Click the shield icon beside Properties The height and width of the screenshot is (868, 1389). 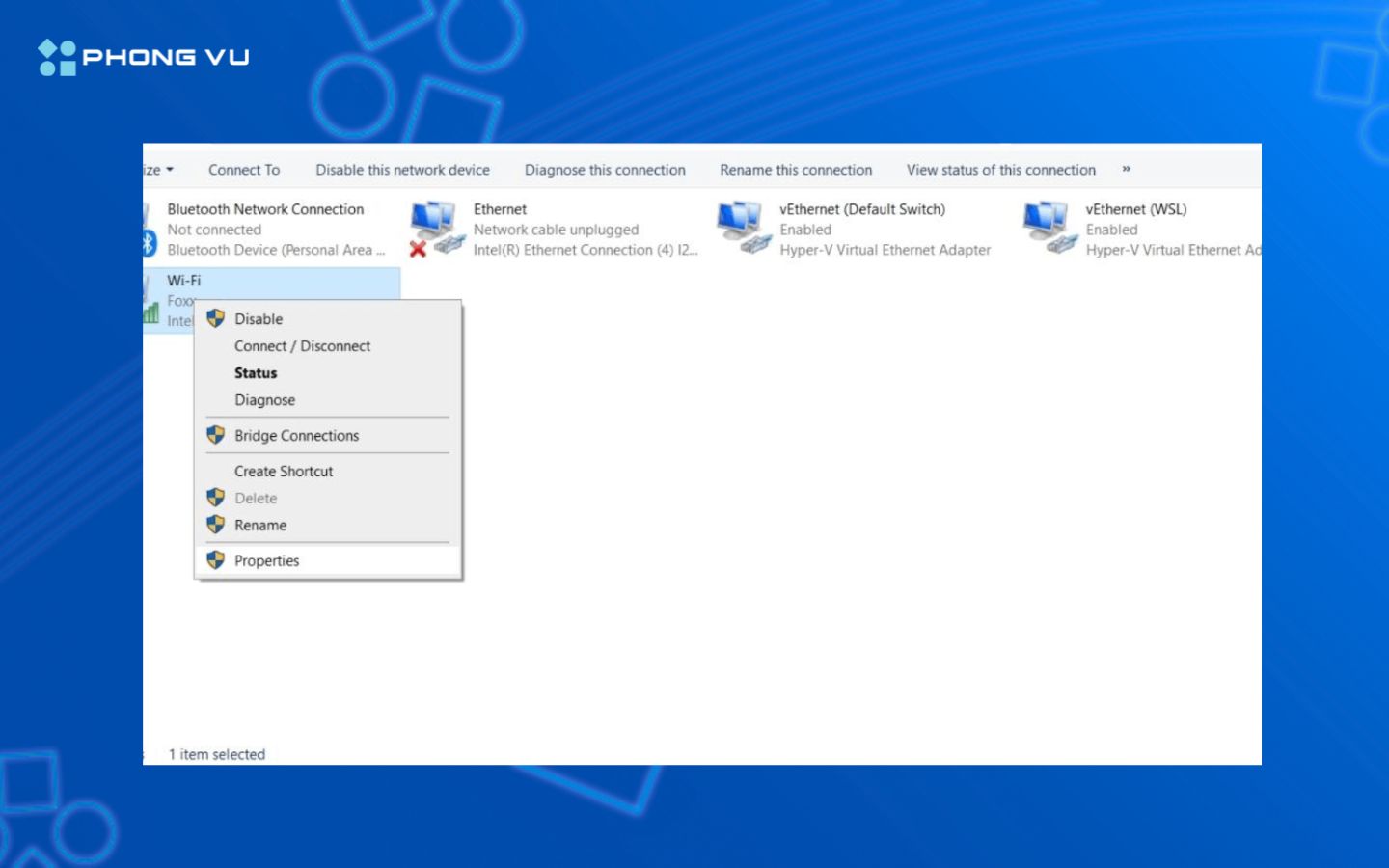click(216, 560)
